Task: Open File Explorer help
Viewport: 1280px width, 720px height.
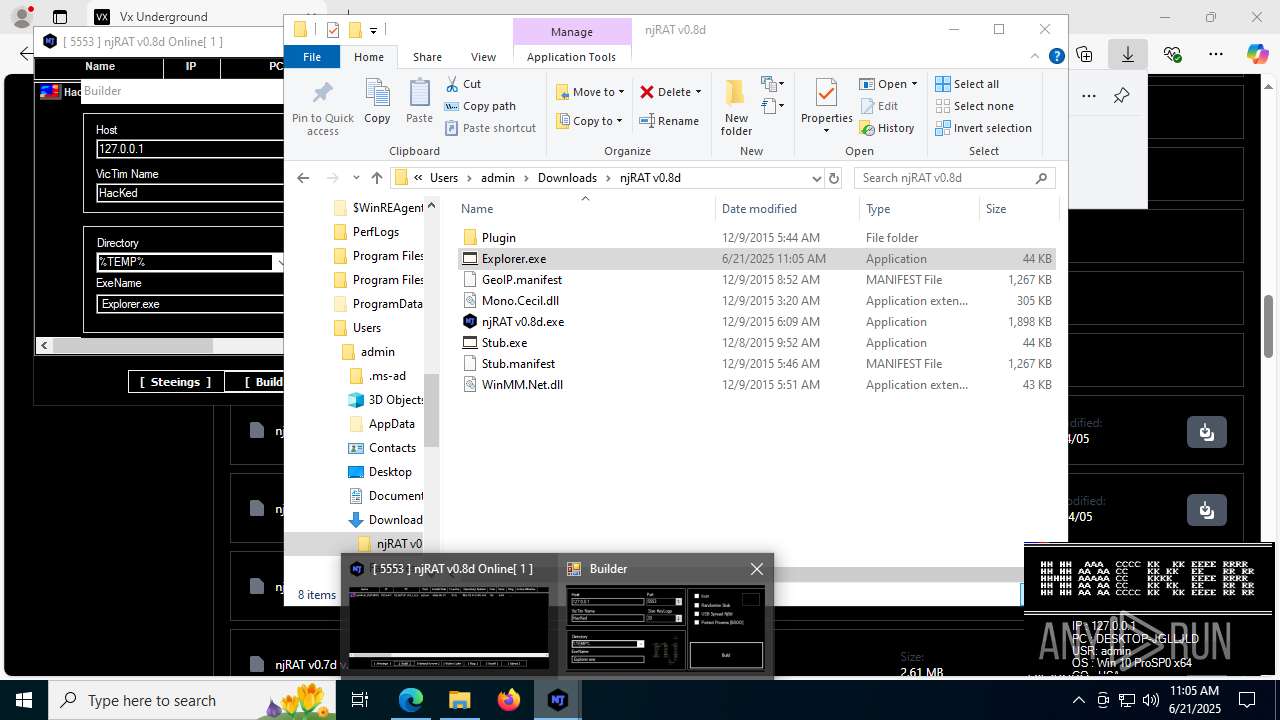Action: [x=1056, y=57]
